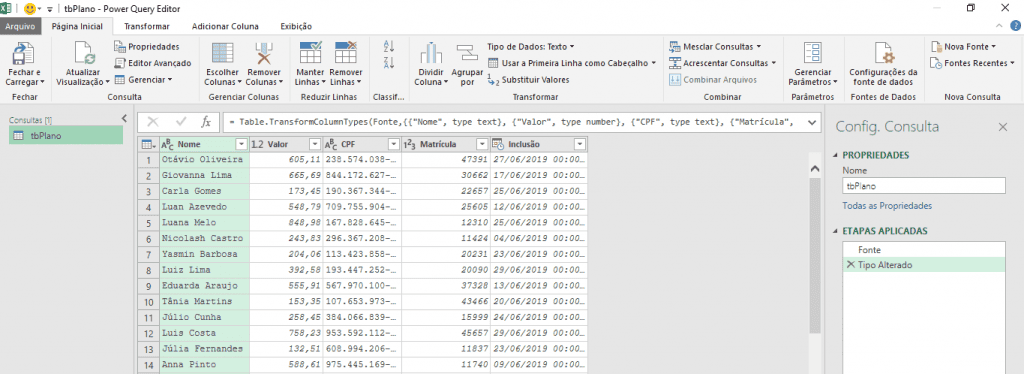Delete the Tipo Alterado step with X
This screenshot has height=374, width=1024.
pyautogui.click(x=850, y=264)
